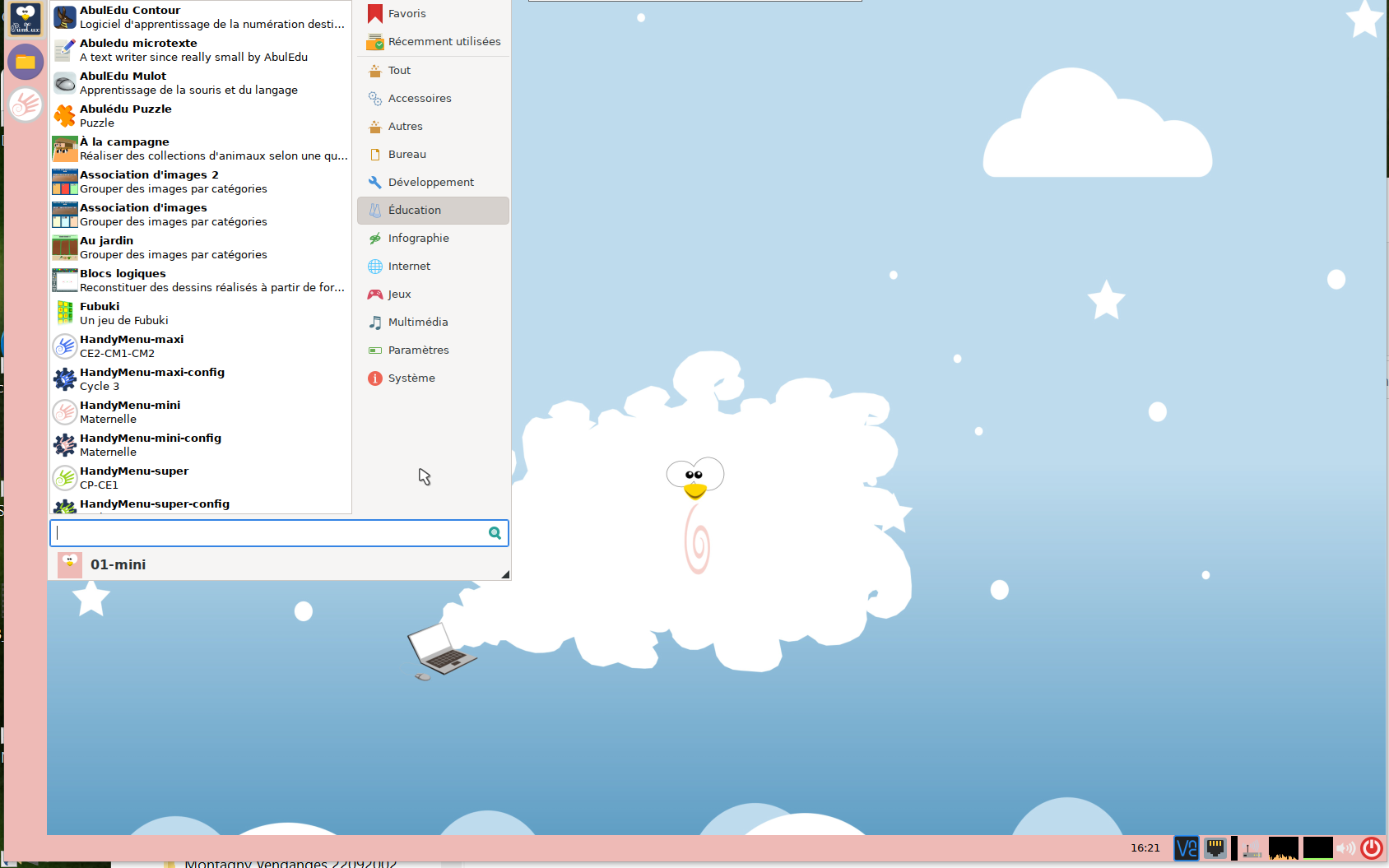
Task: Open the AbulEdu Contour application icon
Action: point(65,17)
